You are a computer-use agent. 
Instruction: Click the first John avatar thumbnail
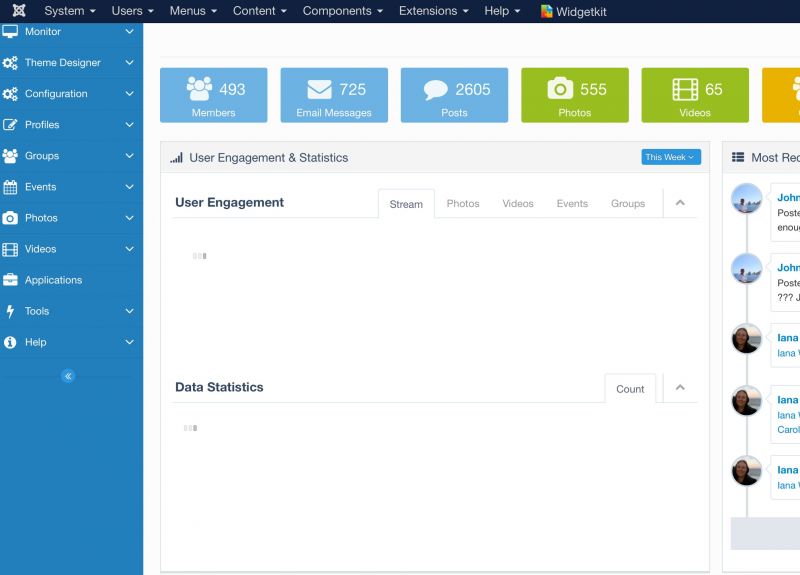pos(746,198)
